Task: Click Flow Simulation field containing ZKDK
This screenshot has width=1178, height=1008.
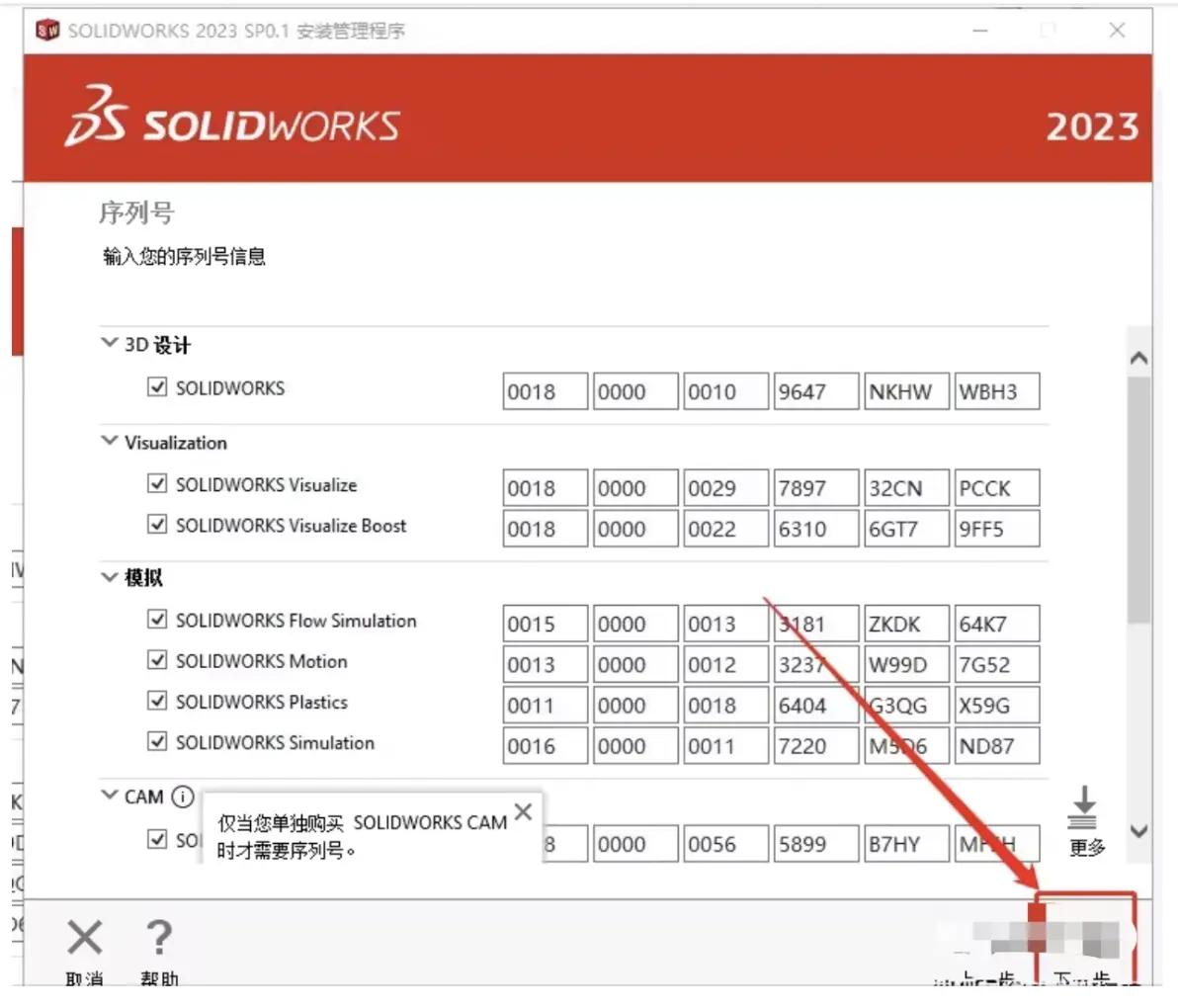Action: (x=906, y=625)
